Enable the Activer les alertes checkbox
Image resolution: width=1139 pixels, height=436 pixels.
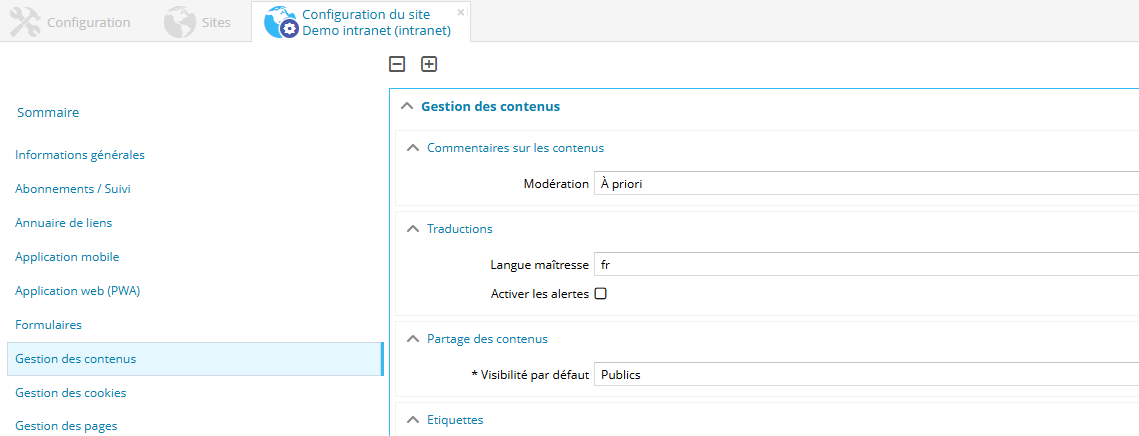pos(601,294)
